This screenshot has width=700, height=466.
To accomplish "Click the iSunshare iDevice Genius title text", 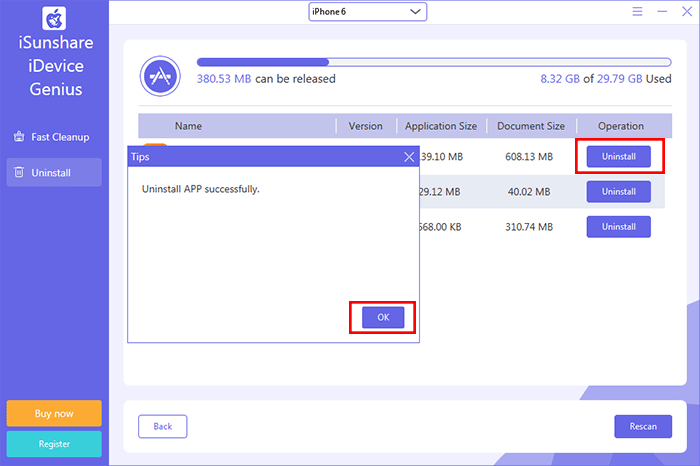I will click(56, 66).
